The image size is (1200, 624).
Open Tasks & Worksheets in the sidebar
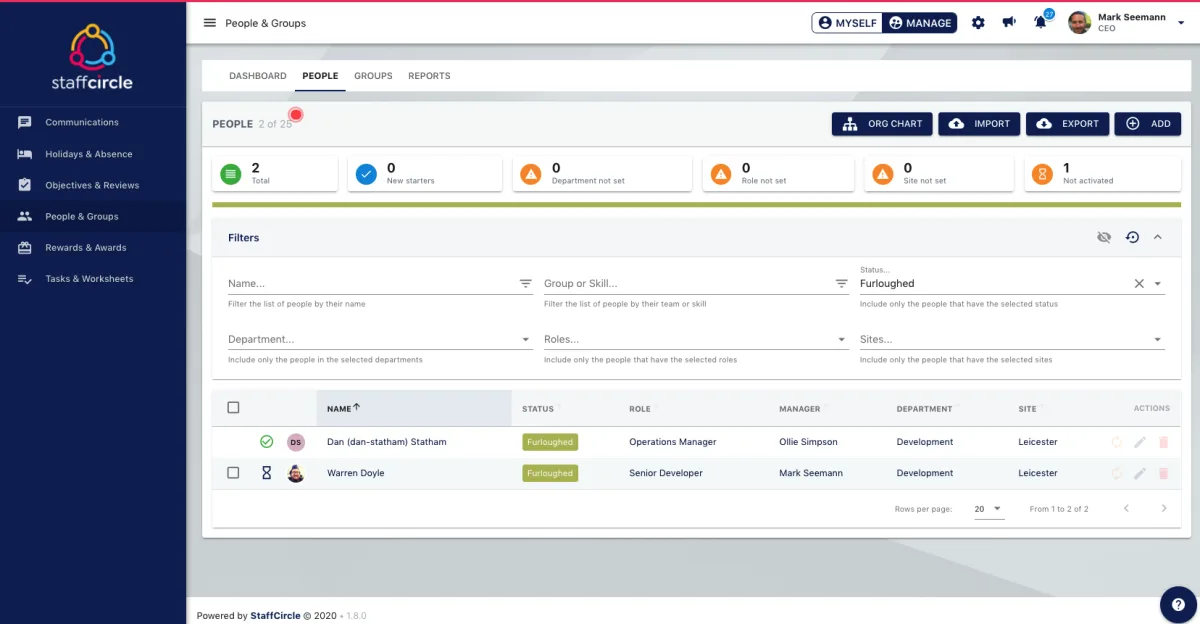click(x=93, y=279)
